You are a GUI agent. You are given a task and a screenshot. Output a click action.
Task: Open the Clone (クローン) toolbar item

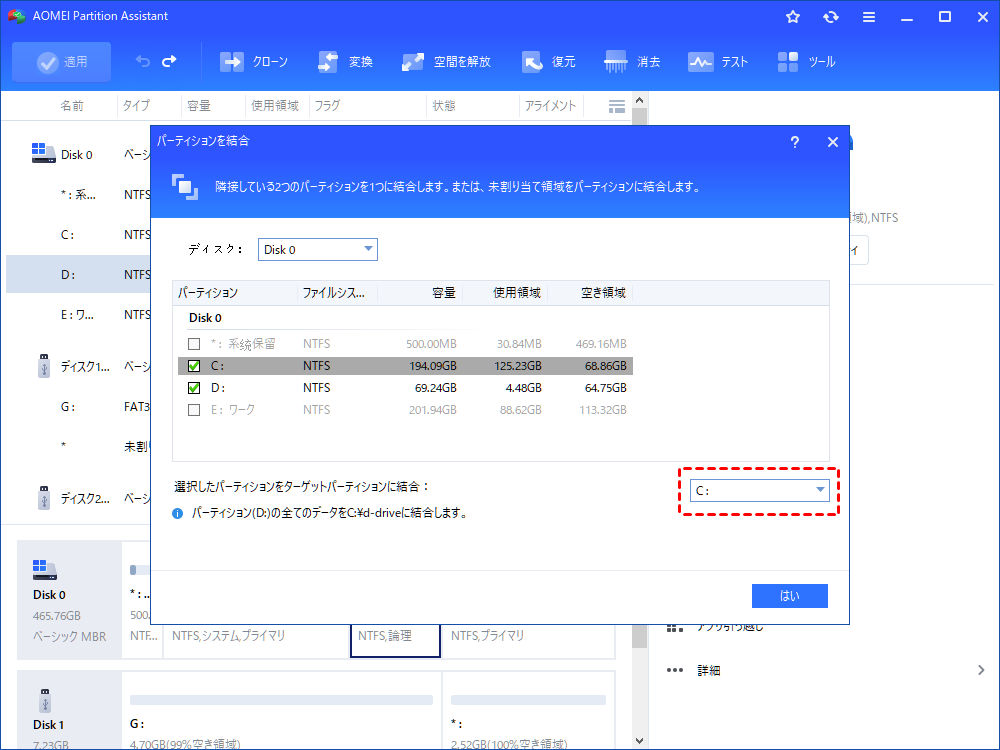point(254,62)
